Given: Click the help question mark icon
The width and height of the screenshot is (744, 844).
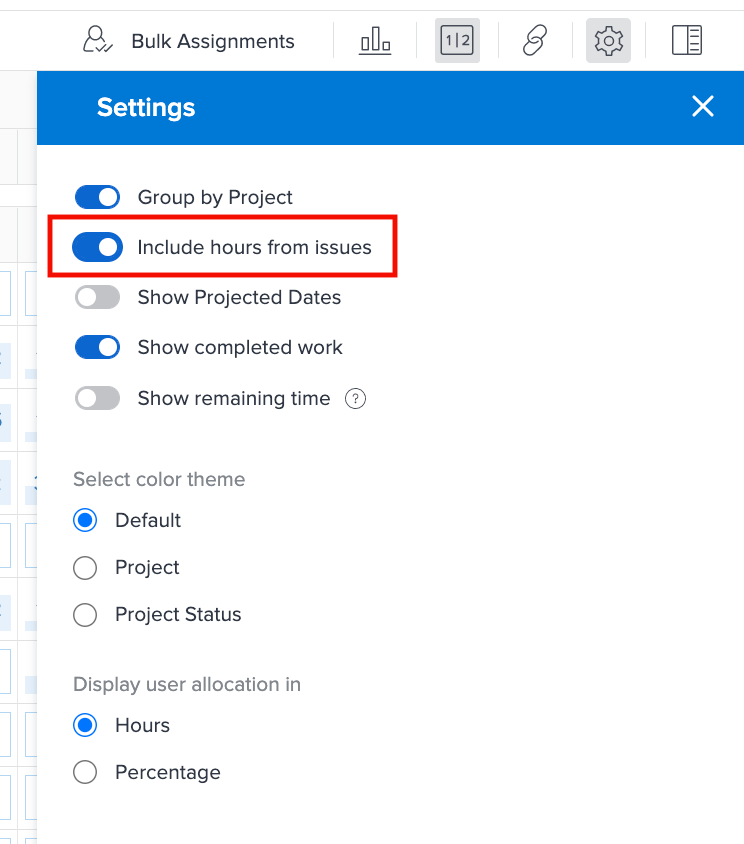Looking at the screenshot, I should point(355,399).
